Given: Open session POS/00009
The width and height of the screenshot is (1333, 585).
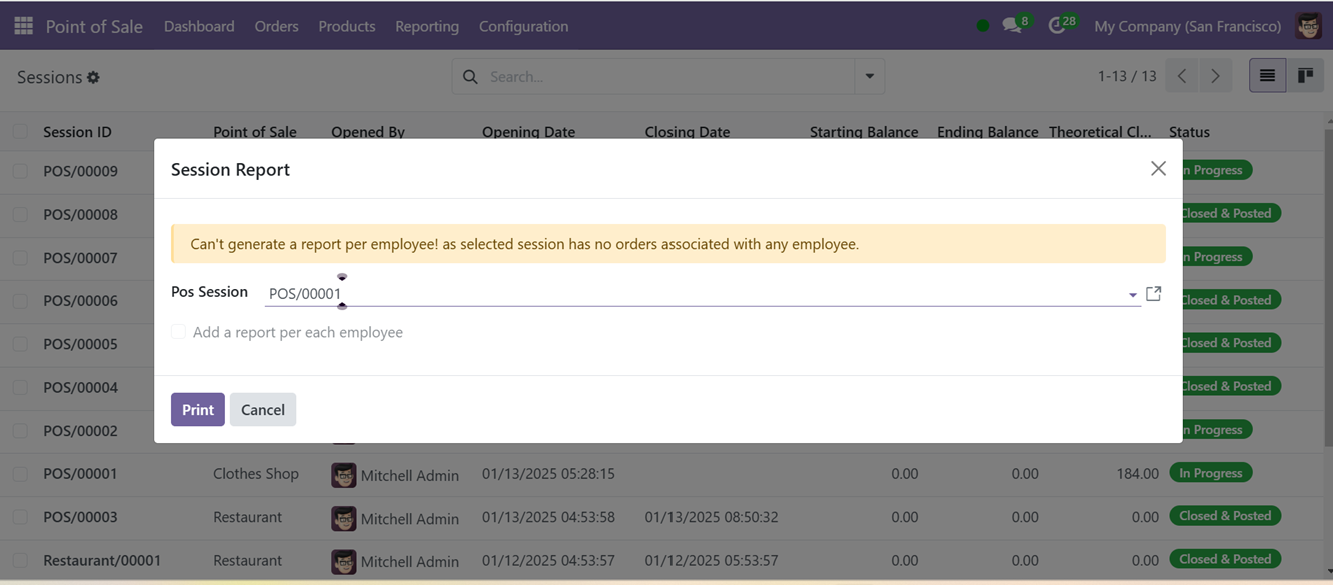Looking at the screenshot, I should [80, 171].
